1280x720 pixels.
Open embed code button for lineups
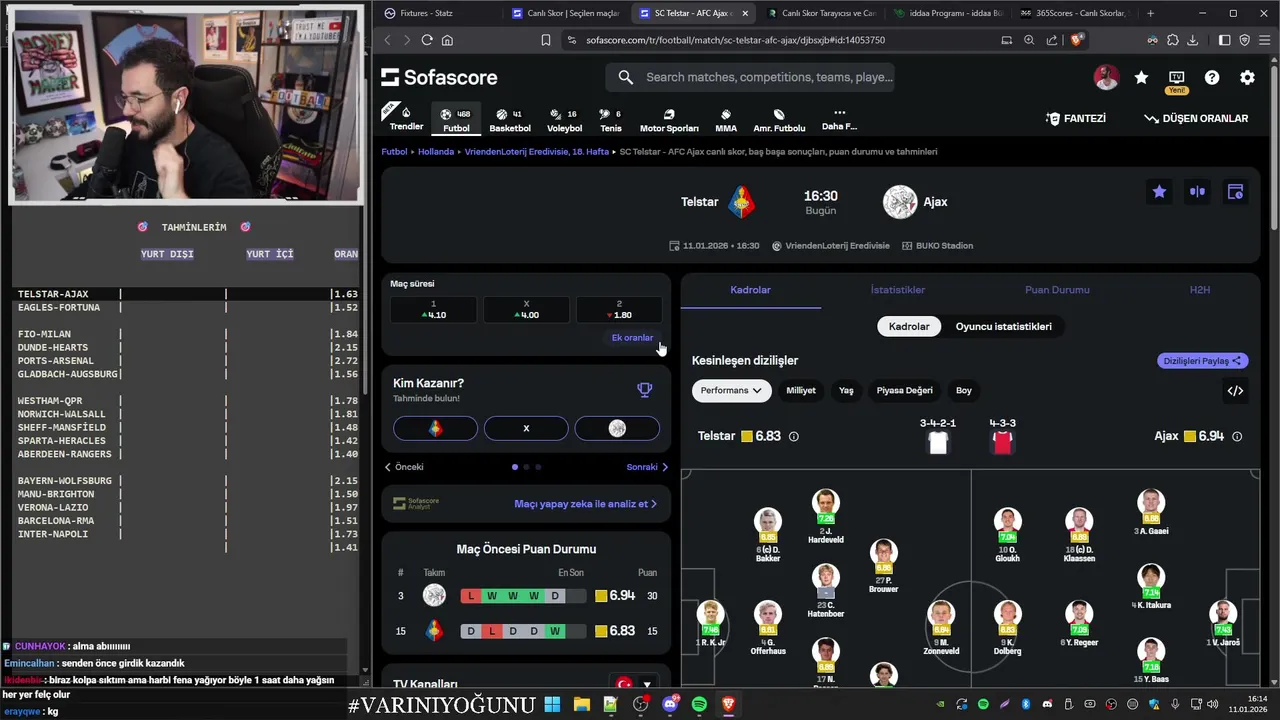[1235, 391]
